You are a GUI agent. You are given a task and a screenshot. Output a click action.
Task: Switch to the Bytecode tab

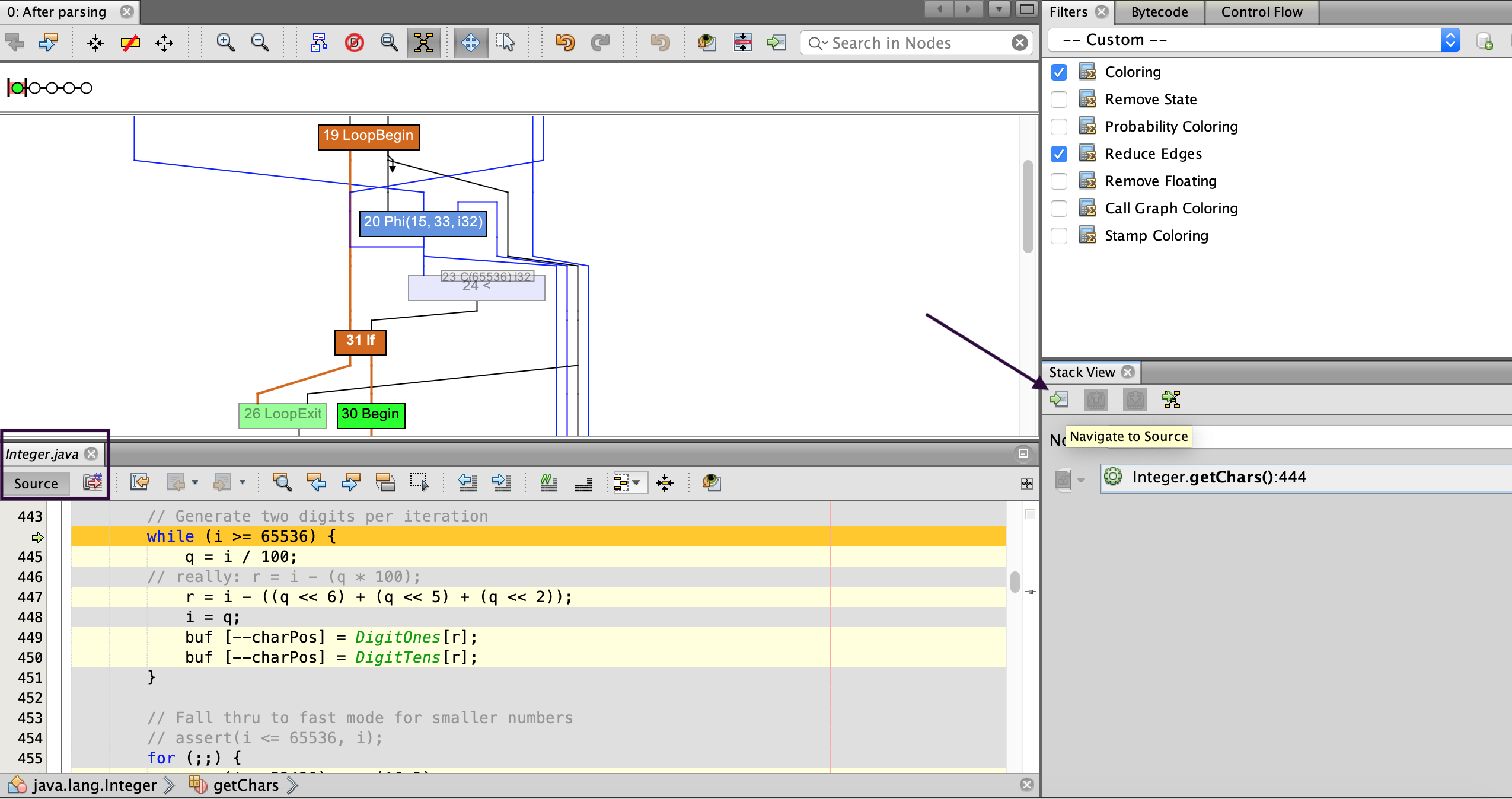click(x=1159, y=12)
